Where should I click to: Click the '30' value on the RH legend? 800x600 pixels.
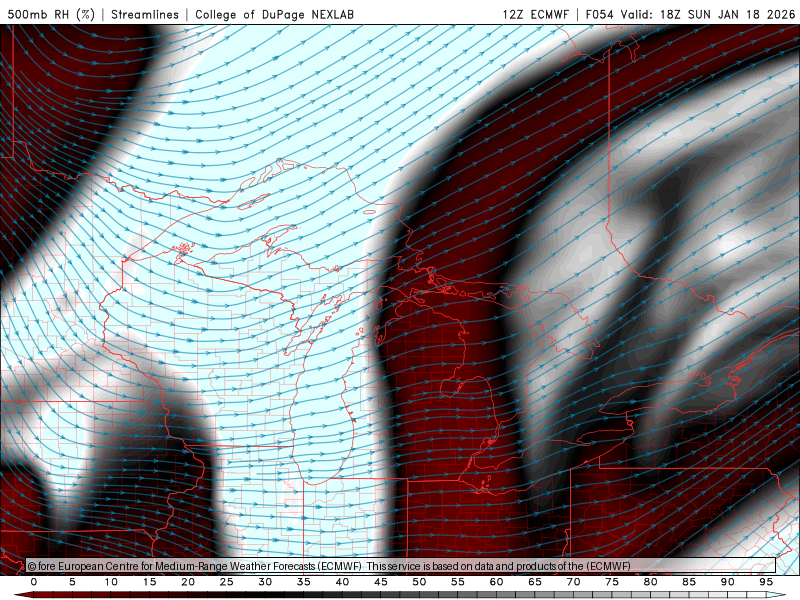(x=265, y=582)
